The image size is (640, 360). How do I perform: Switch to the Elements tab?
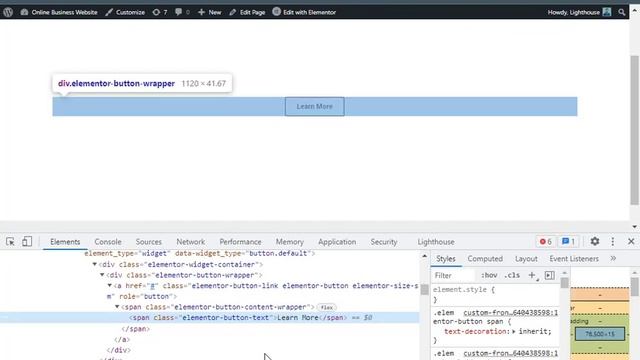click(65, 242)
